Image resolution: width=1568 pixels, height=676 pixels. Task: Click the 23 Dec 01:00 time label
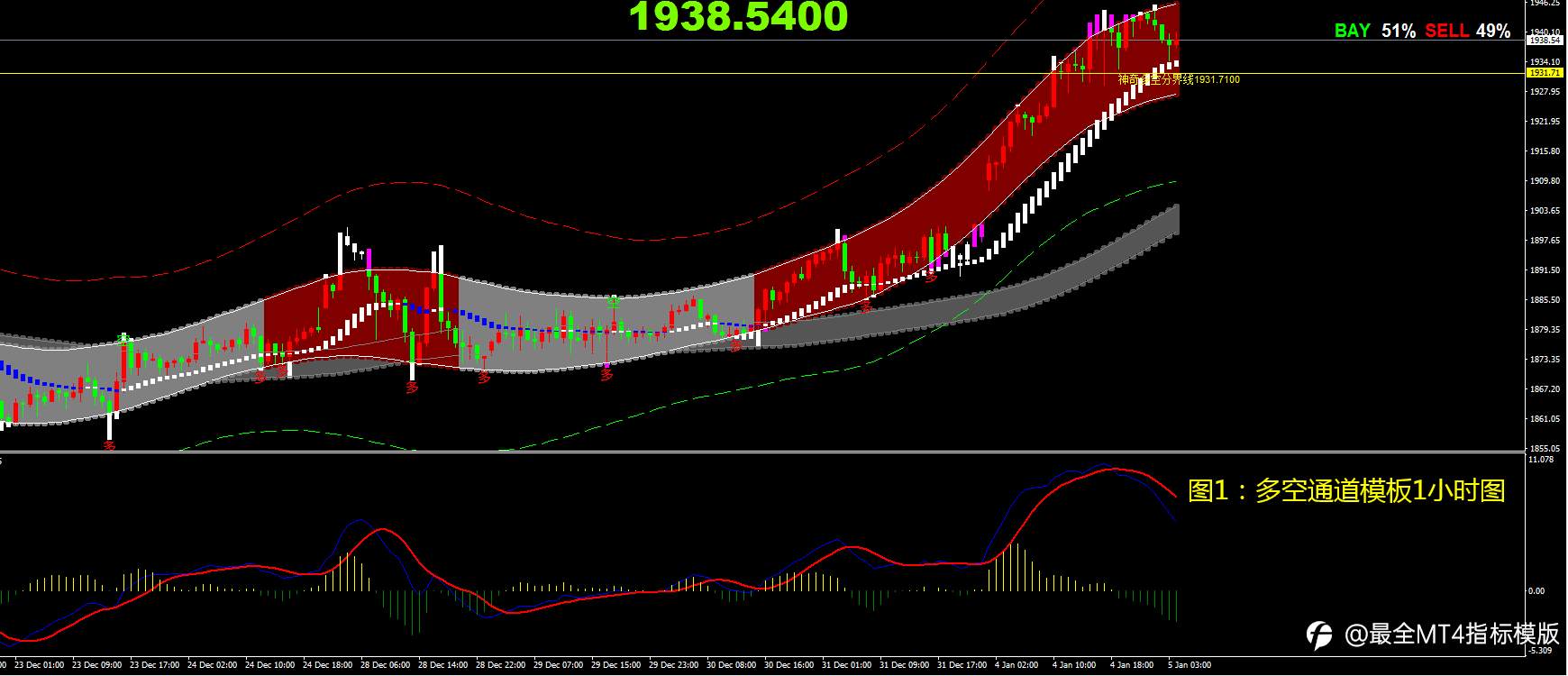pos(40,665)
